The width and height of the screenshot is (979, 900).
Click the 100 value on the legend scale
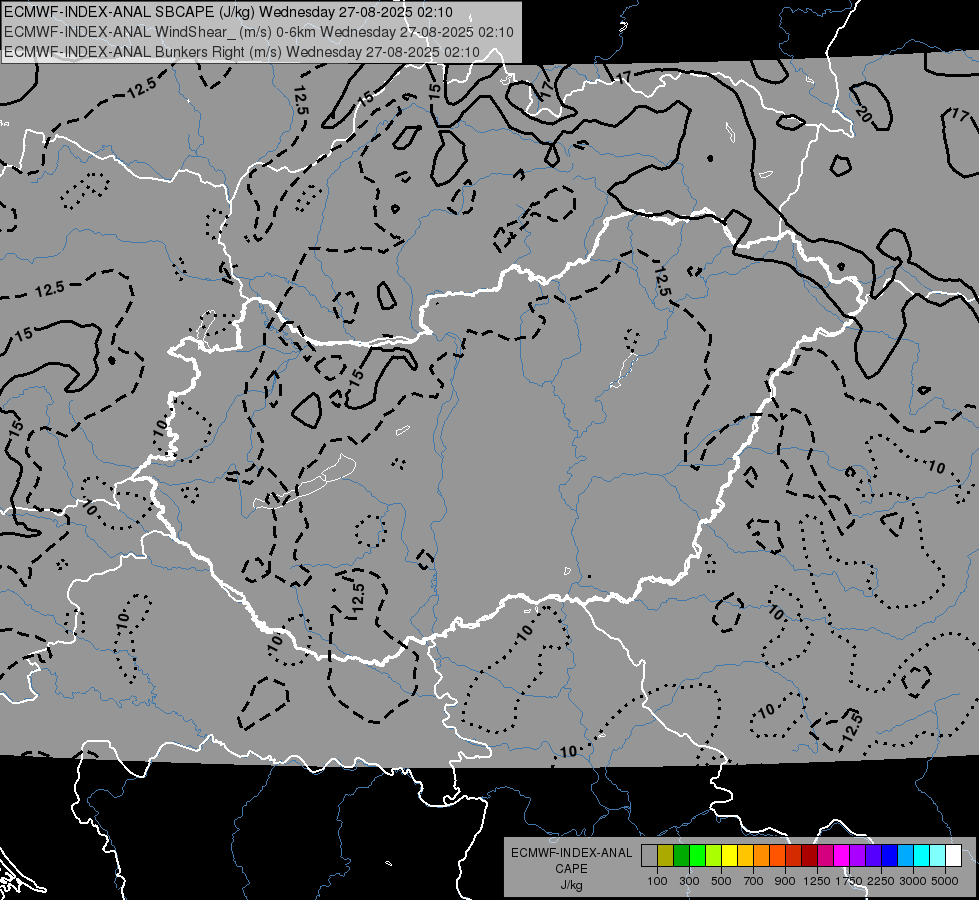point(657,881)
